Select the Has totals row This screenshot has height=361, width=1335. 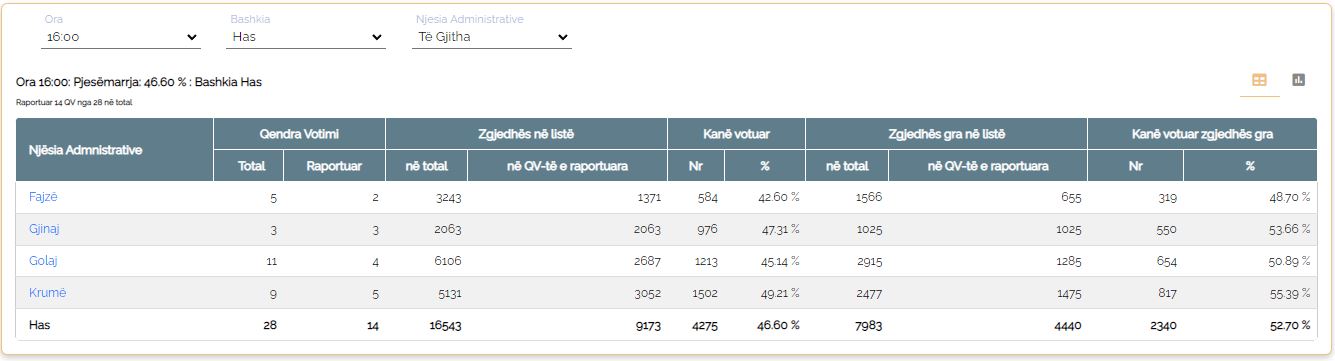click(667, 325)
